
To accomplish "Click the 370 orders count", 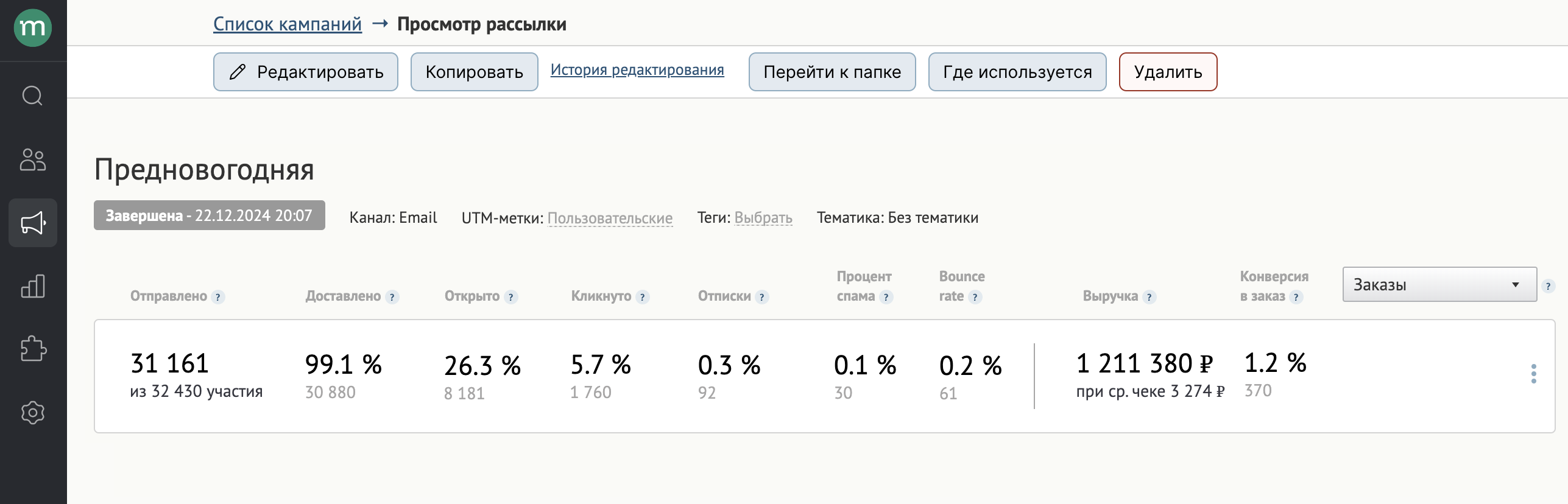I will click(1258, 391).
